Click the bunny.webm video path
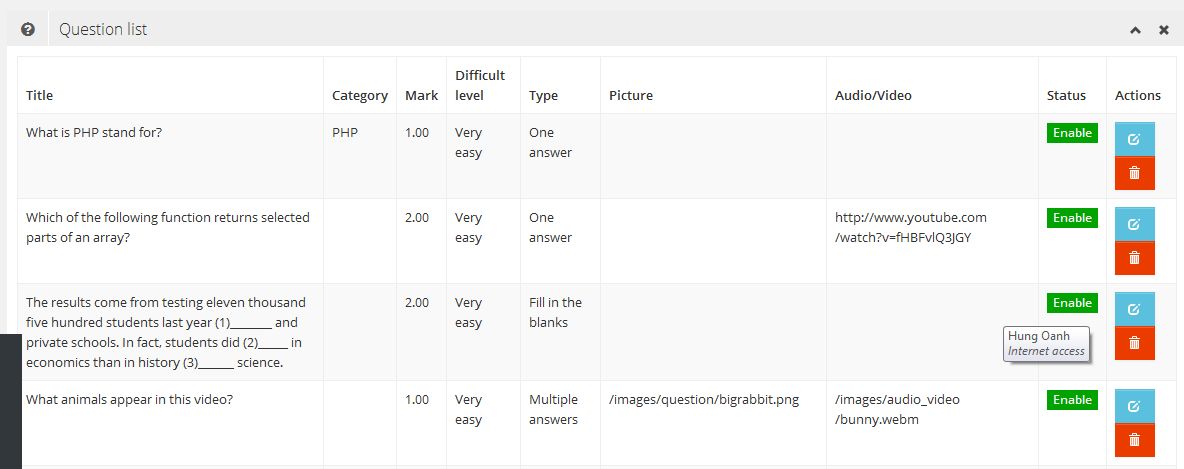The height and width of the screenshot is (469, 1184). coord(896,409)
